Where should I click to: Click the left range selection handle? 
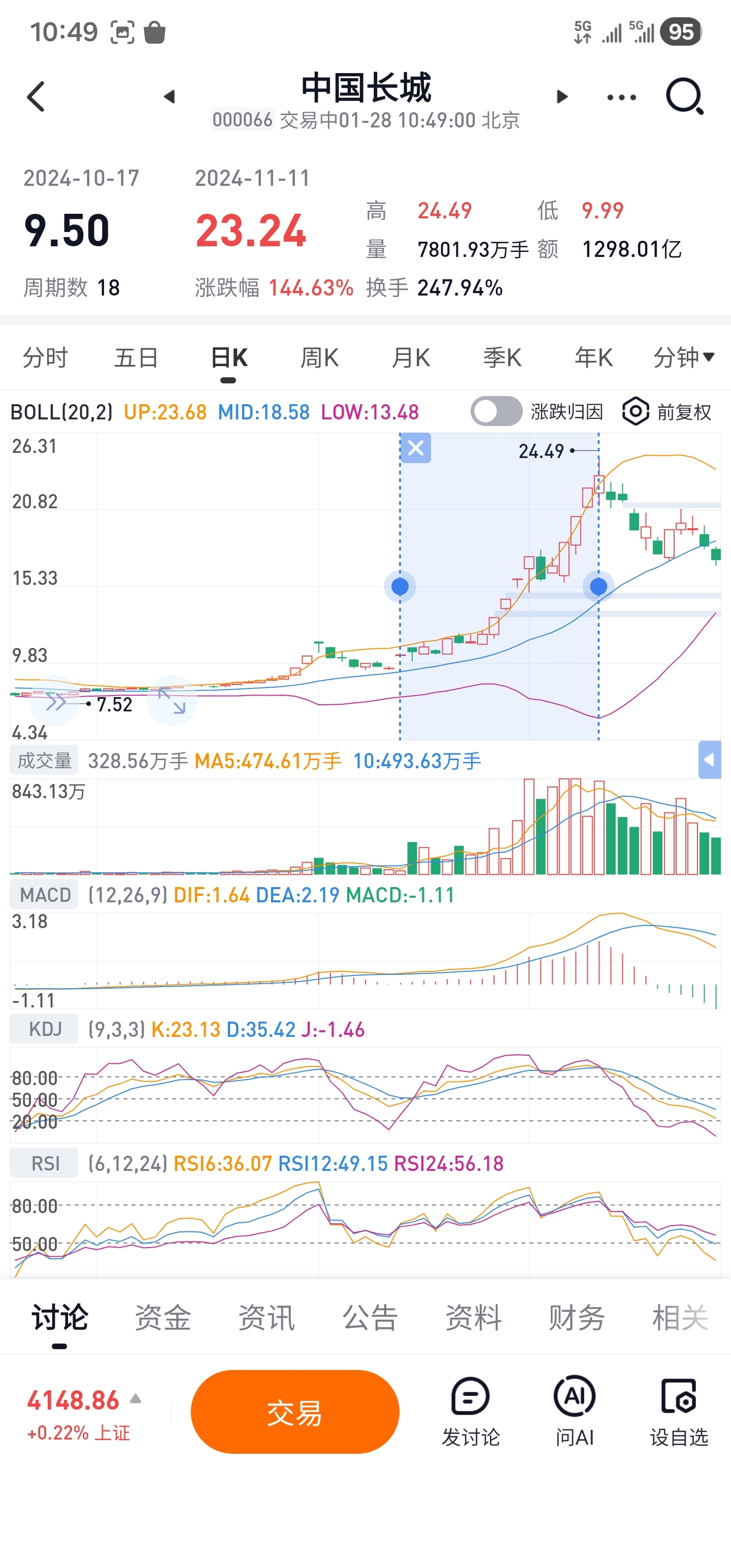[x=400, y=586]
